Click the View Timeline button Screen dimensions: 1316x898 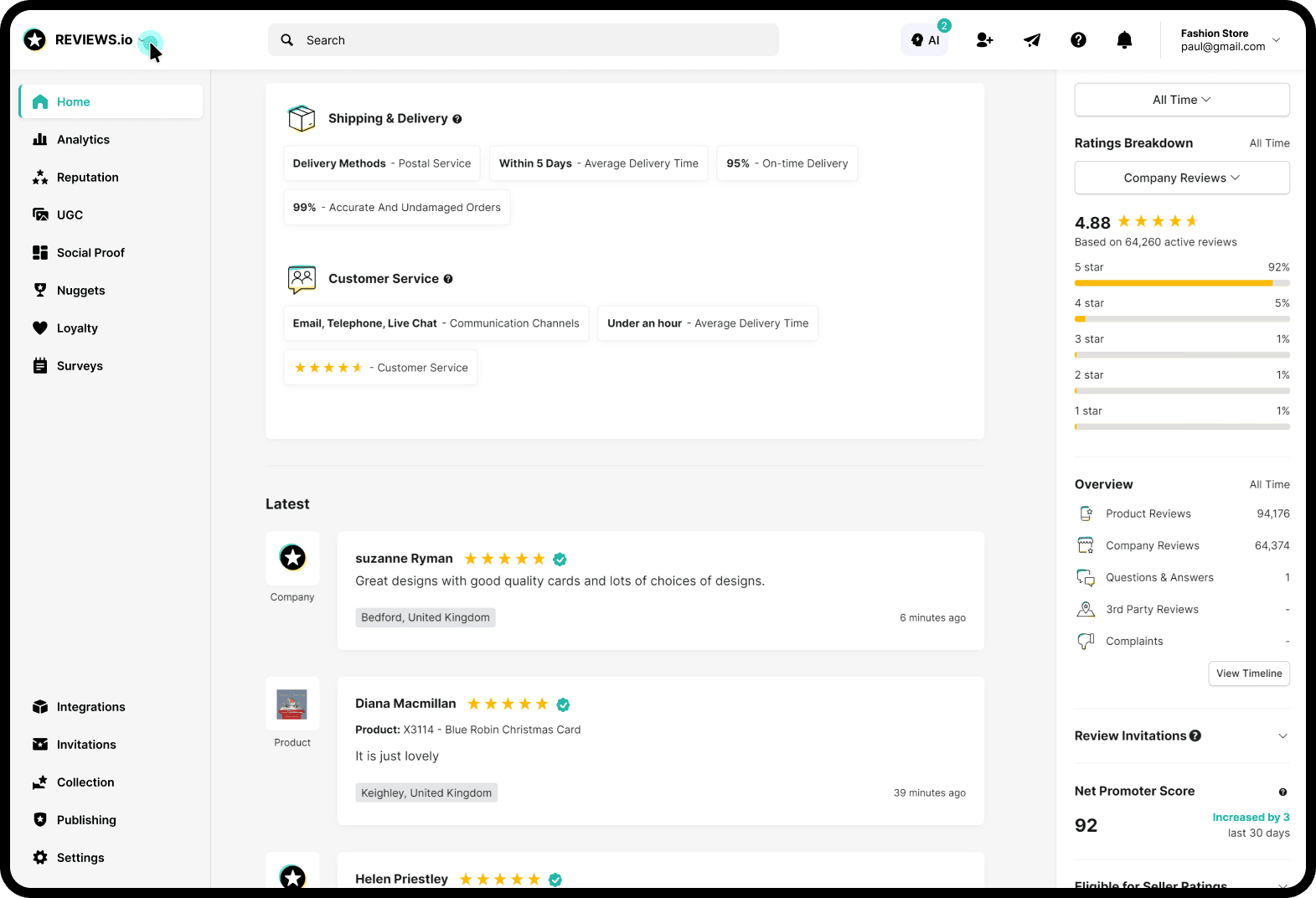point(1248,673)
